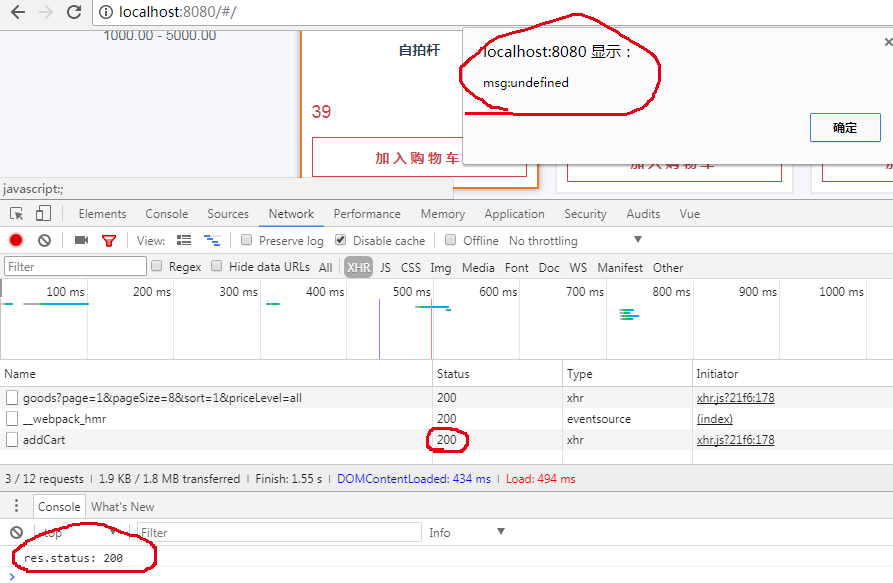Enable the Preserve log checkbox

(x=246, y=241)
